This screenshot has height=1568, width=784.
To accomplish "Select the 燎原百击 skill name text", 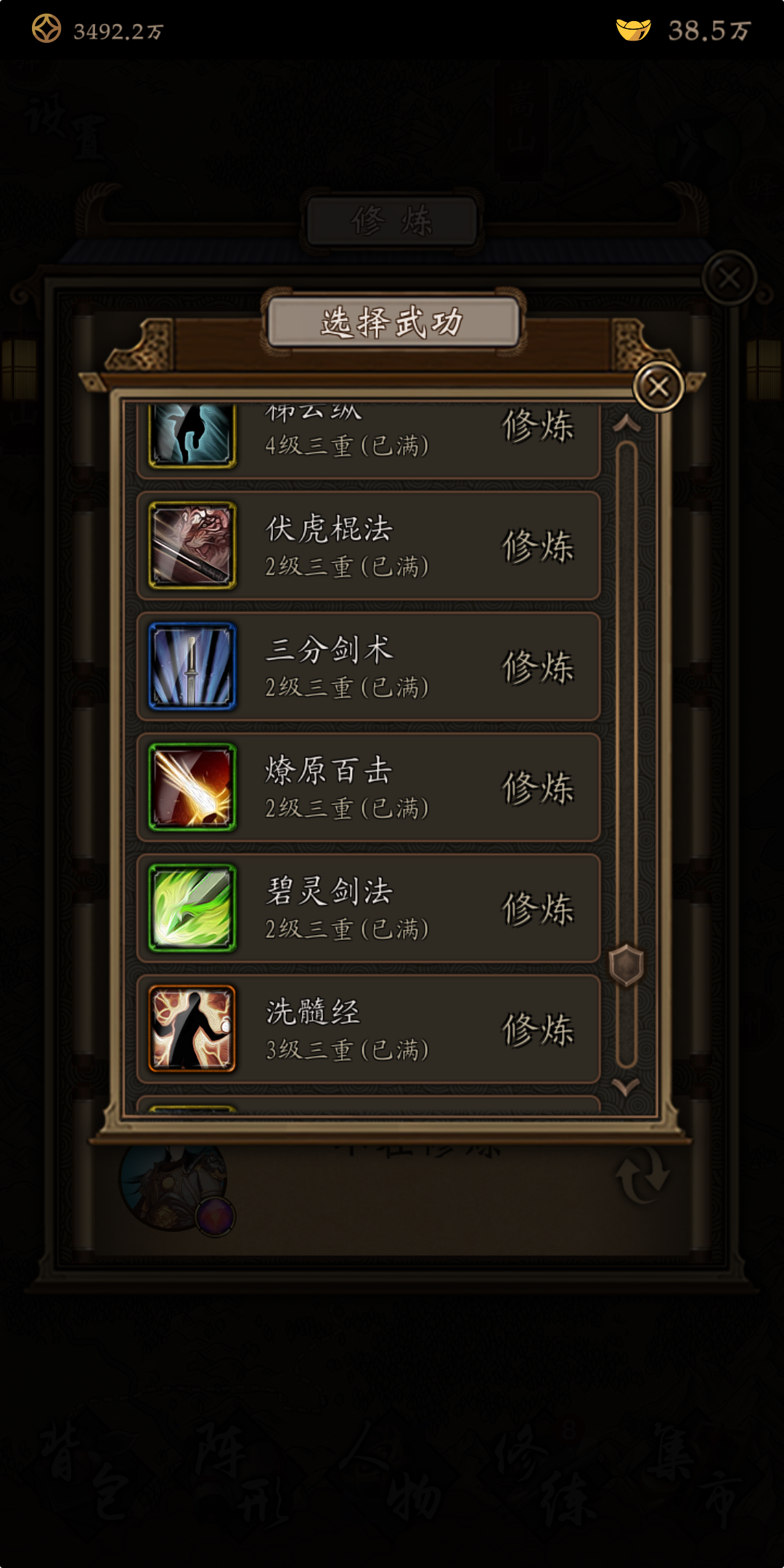I will tap(329, 770).
